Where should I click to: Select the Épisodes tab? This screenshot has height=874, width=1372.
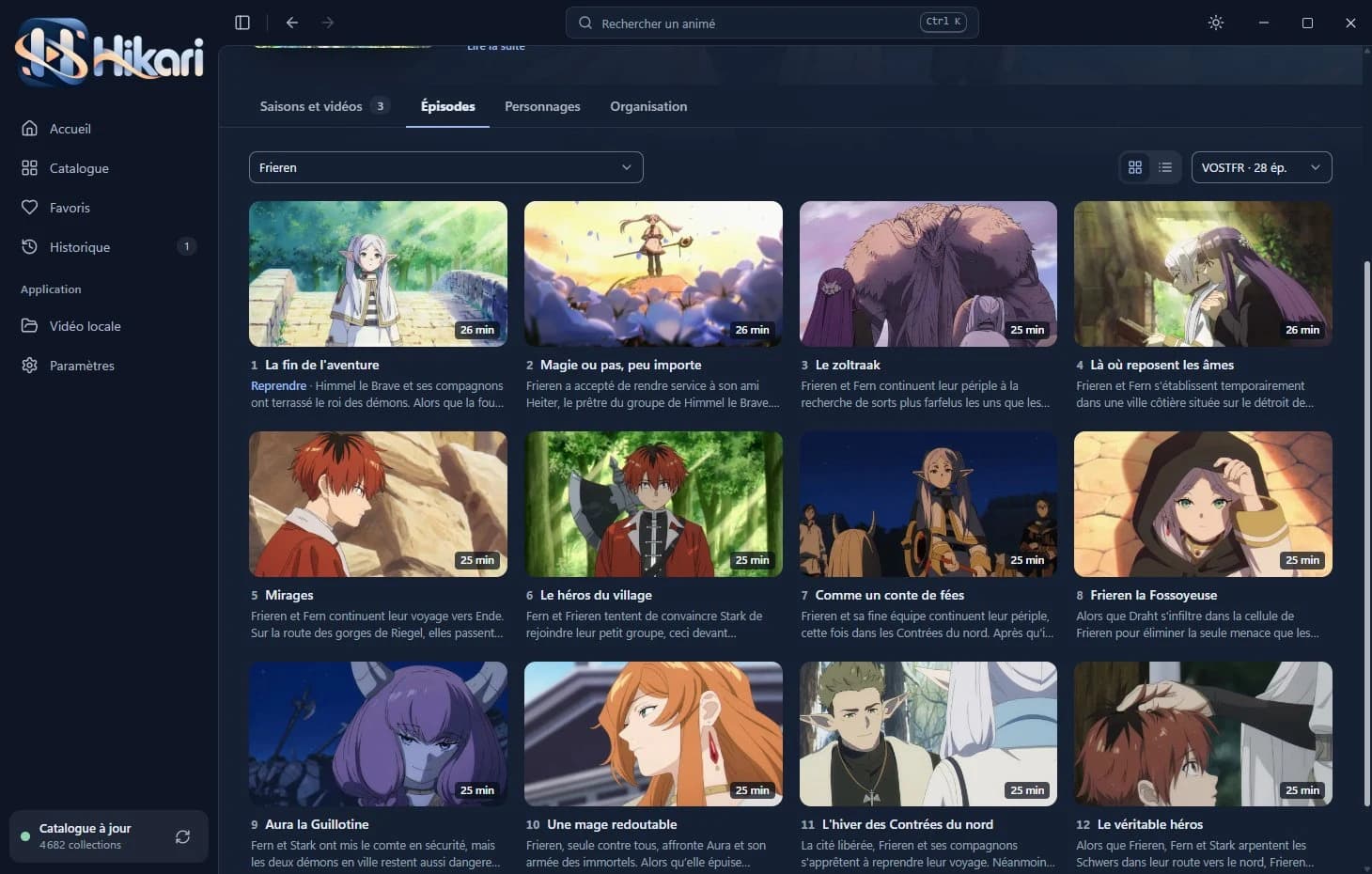click(448, 106)
